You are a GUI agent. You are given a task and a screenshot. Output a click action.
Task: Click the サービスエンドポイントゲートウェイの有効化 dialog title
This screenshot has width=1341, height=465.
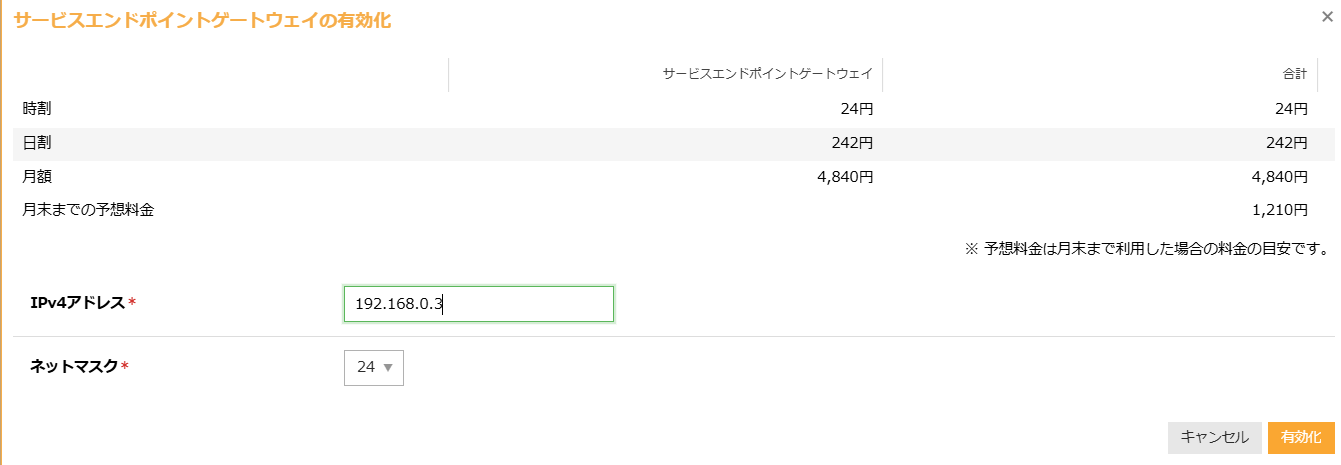[202, 20]
